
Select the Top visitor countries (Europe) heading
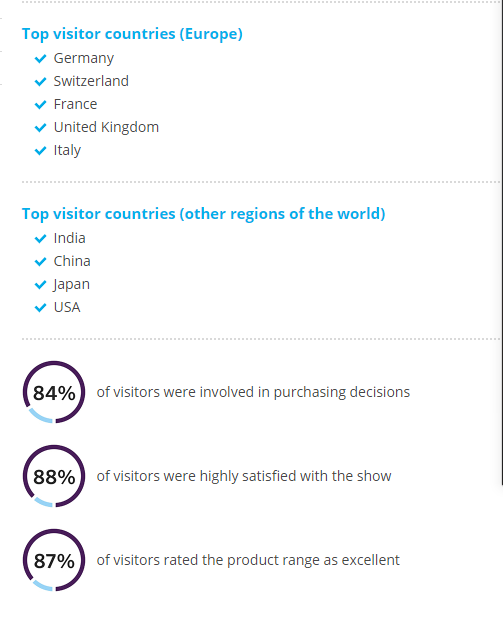(x=132, y=34)
